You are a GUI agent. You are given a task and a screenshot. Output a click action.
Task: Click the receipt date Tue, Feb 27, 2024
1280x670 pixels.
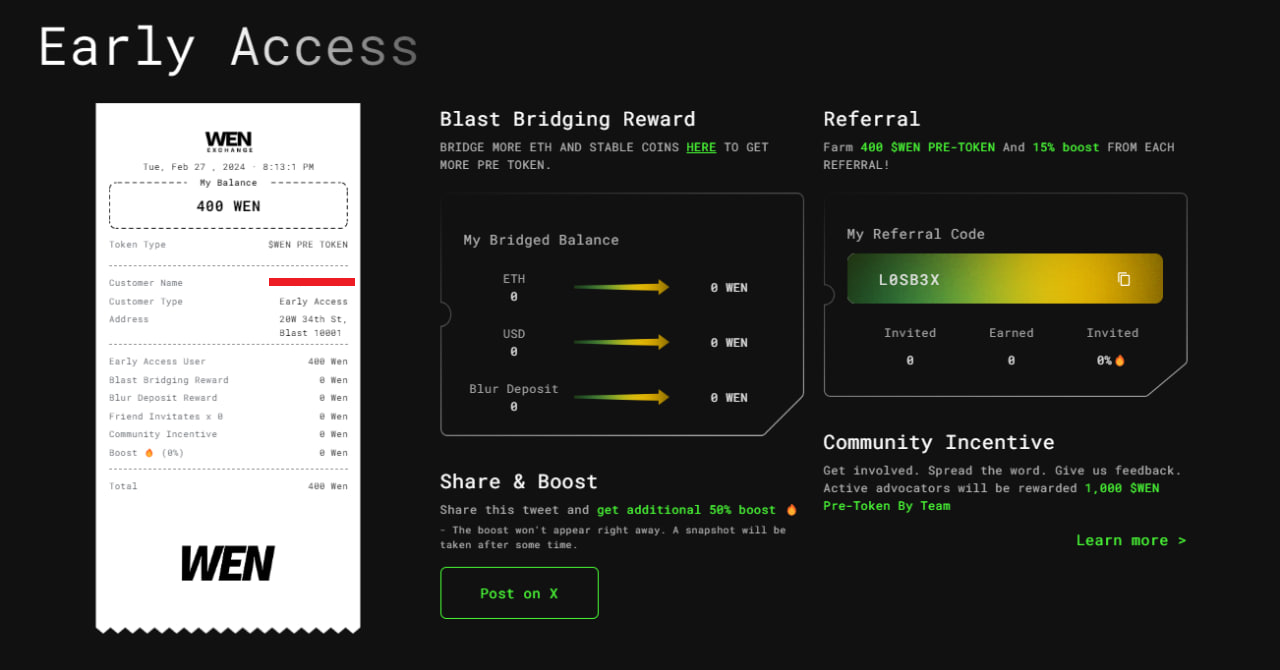(x=228, y=167)
